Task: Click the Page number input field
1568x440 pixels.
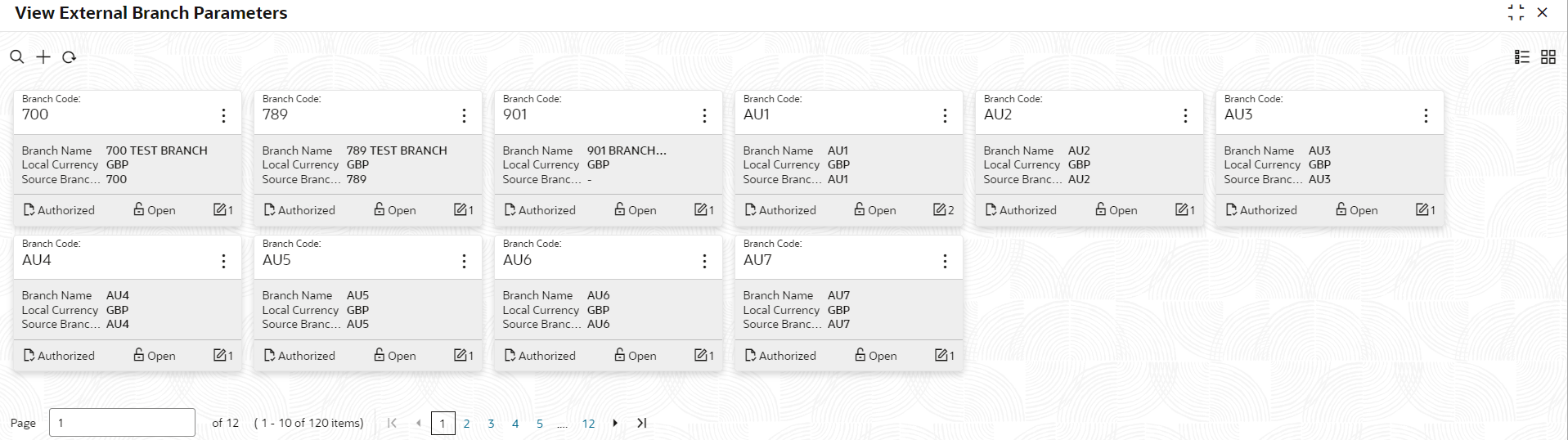Action: 122,423
